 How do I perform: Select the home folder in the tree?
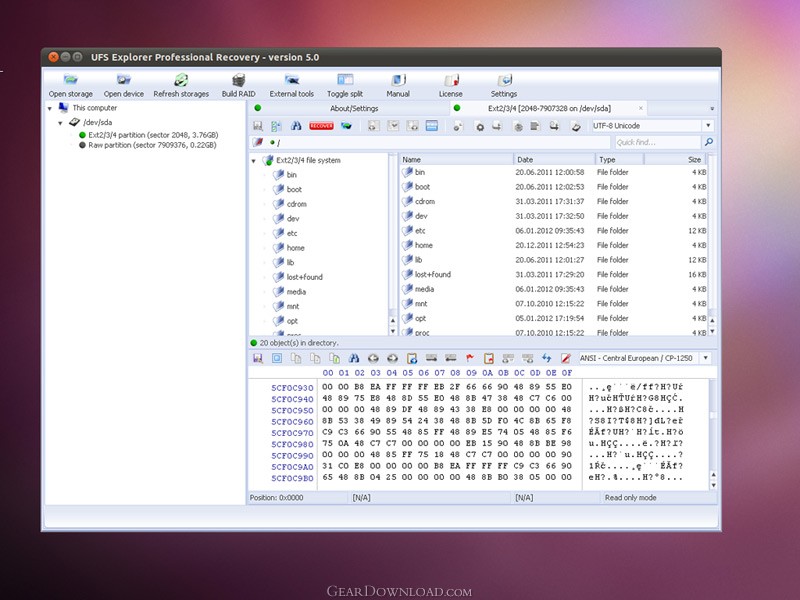point(295,248)
